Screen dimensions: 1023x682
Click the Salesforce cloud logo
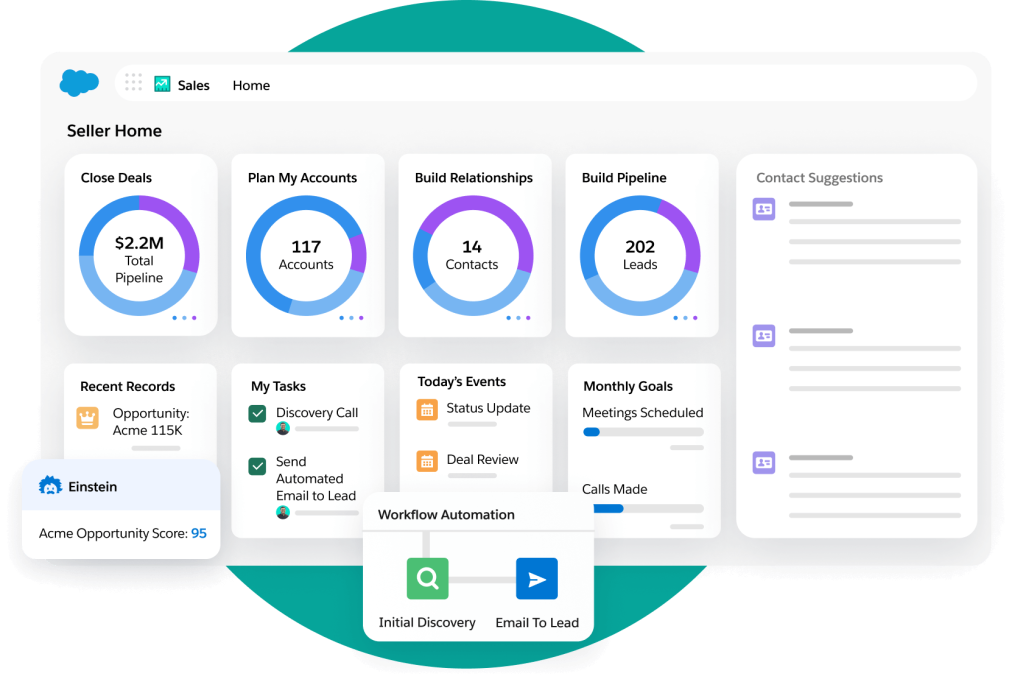79,83
